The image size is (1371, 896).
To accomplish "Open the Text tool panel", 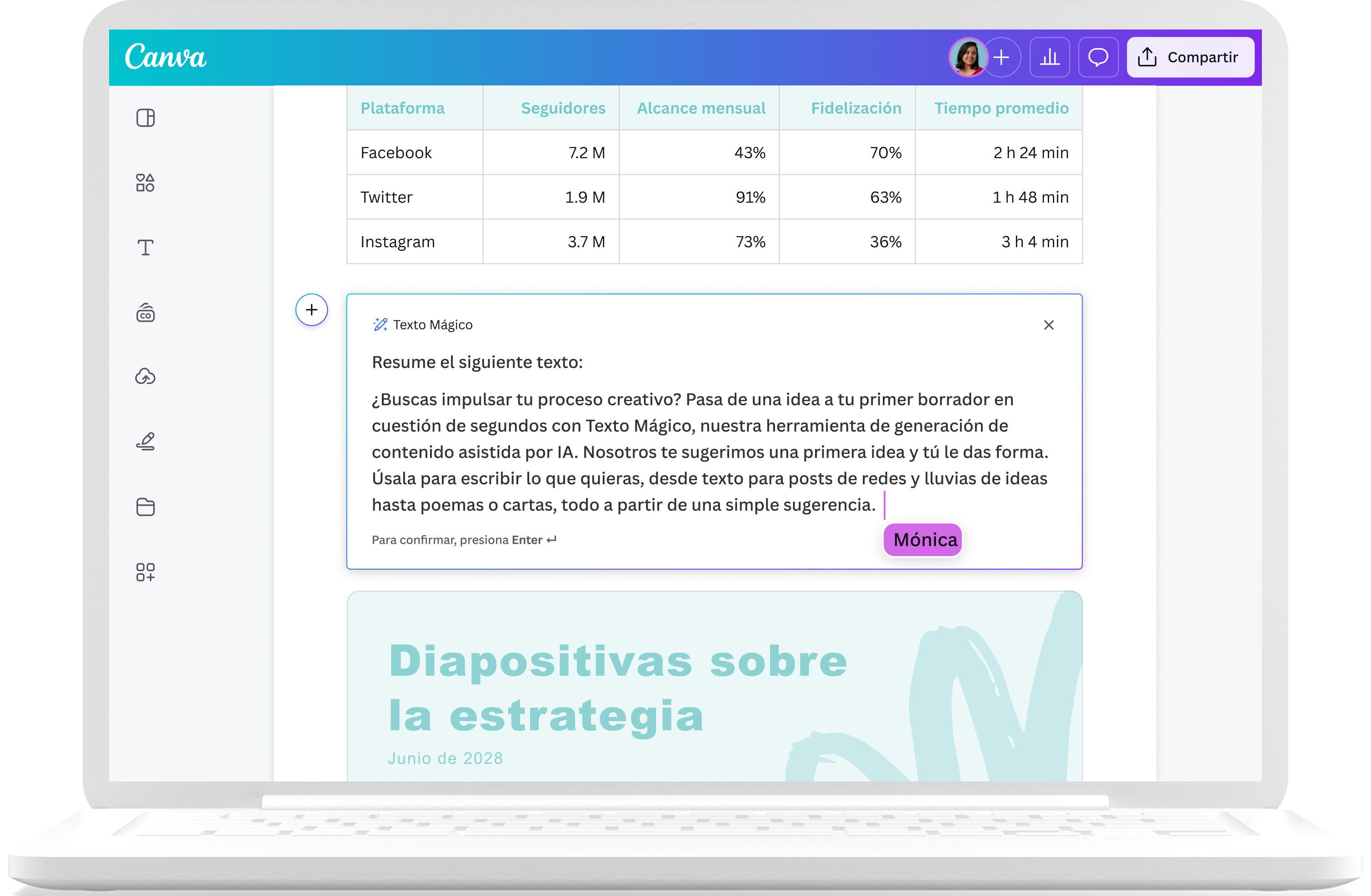I will (145, 247).
